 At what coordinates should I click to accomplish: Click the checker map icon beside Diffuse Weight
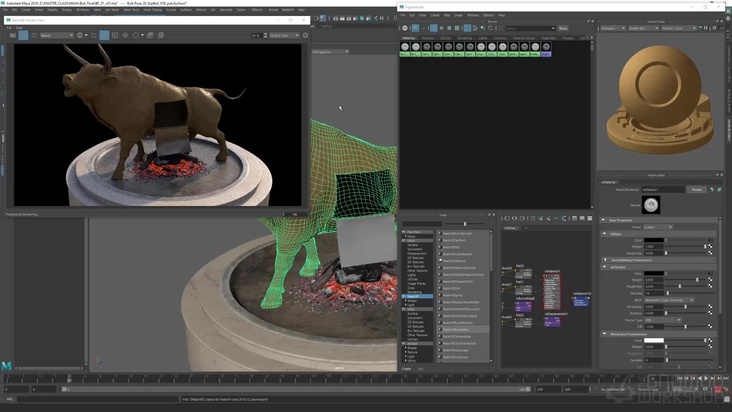(x=710, y=246)
